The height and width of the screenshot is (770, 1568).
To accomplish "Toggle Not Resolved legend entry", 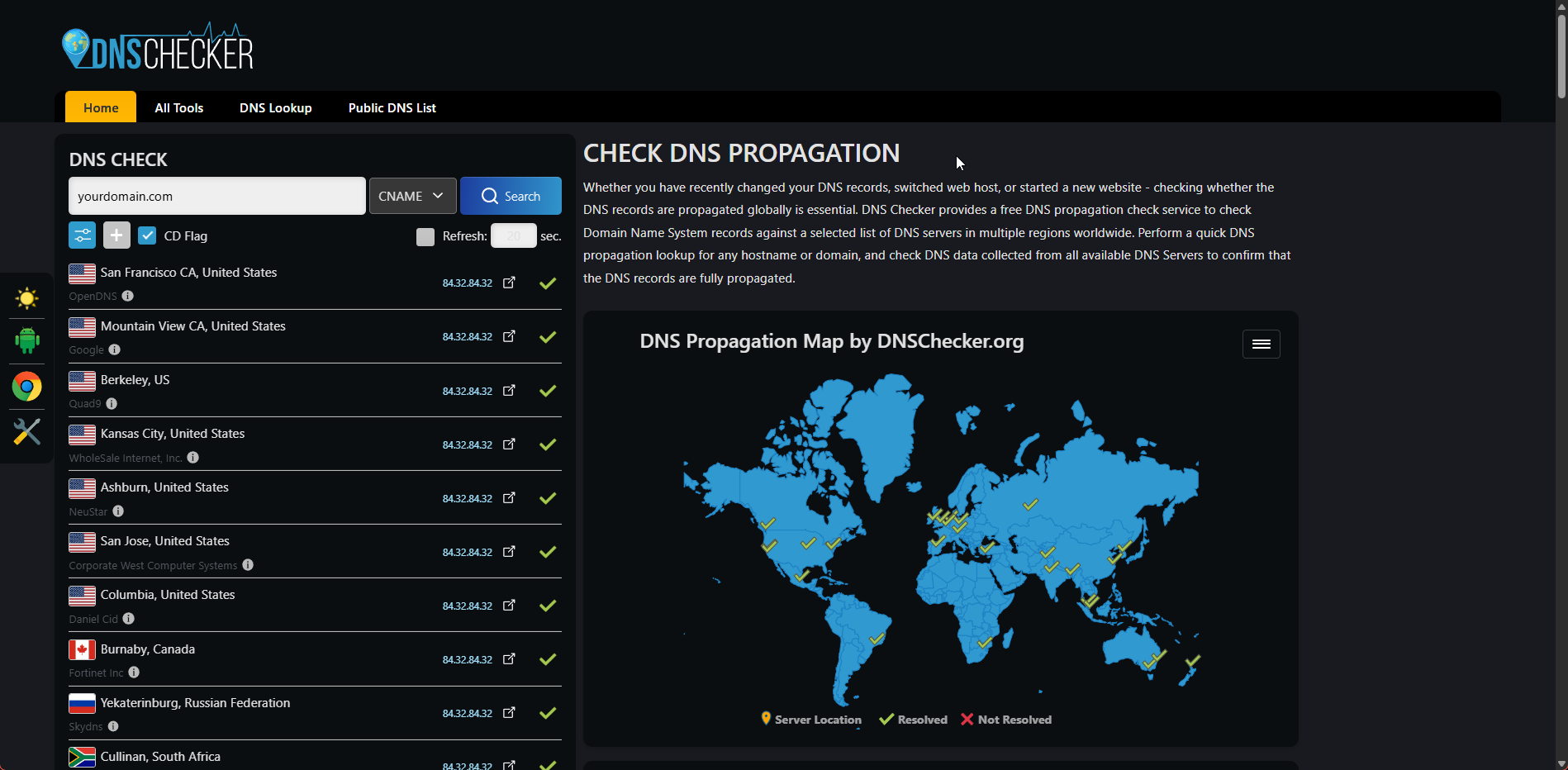I will (x=1006, y=720).
